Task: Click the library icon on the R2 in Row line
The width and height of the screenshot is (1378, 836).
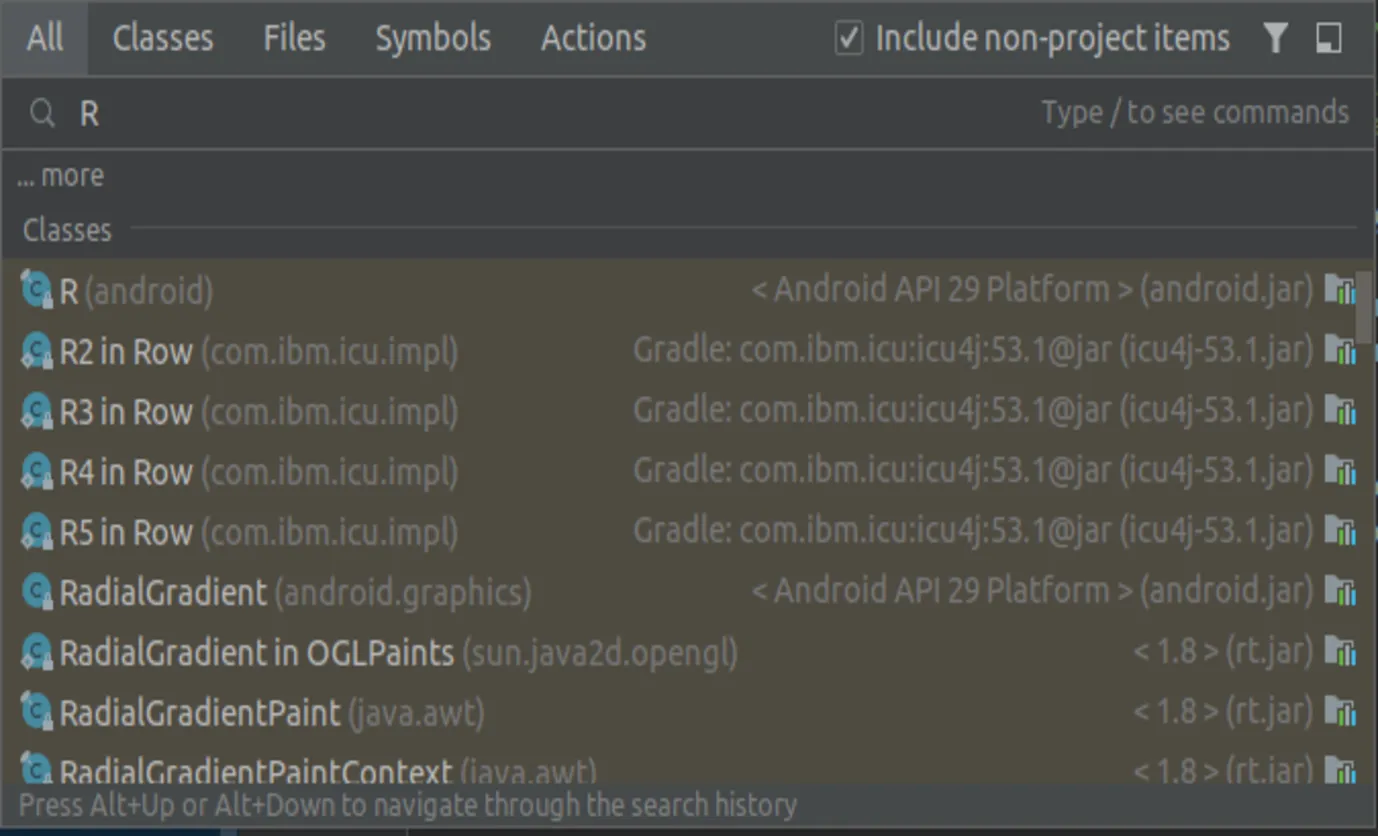Action: coord(1340,350)
